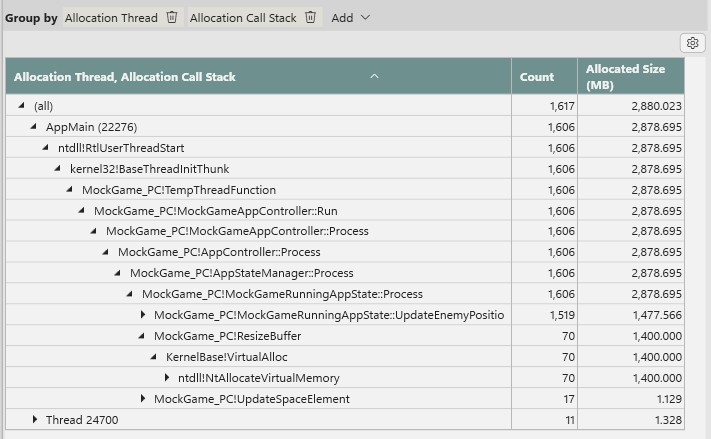Expand UpdateEnemyPosition call stack node
This screenshot has height=439, width=711.
[143, 316]
